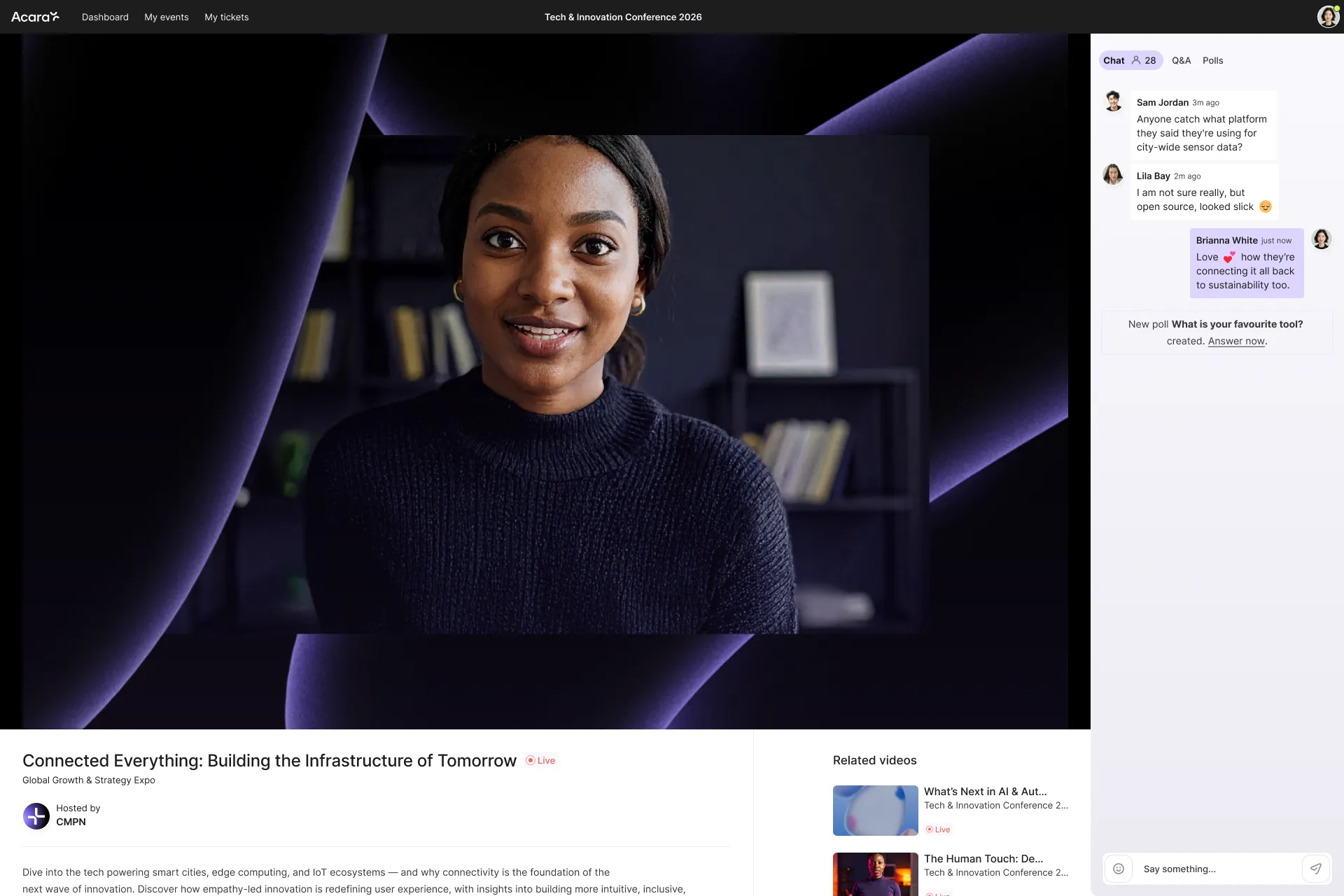
Task: Click Sam Jordan's chat avatar
Action: point(1113,101)
